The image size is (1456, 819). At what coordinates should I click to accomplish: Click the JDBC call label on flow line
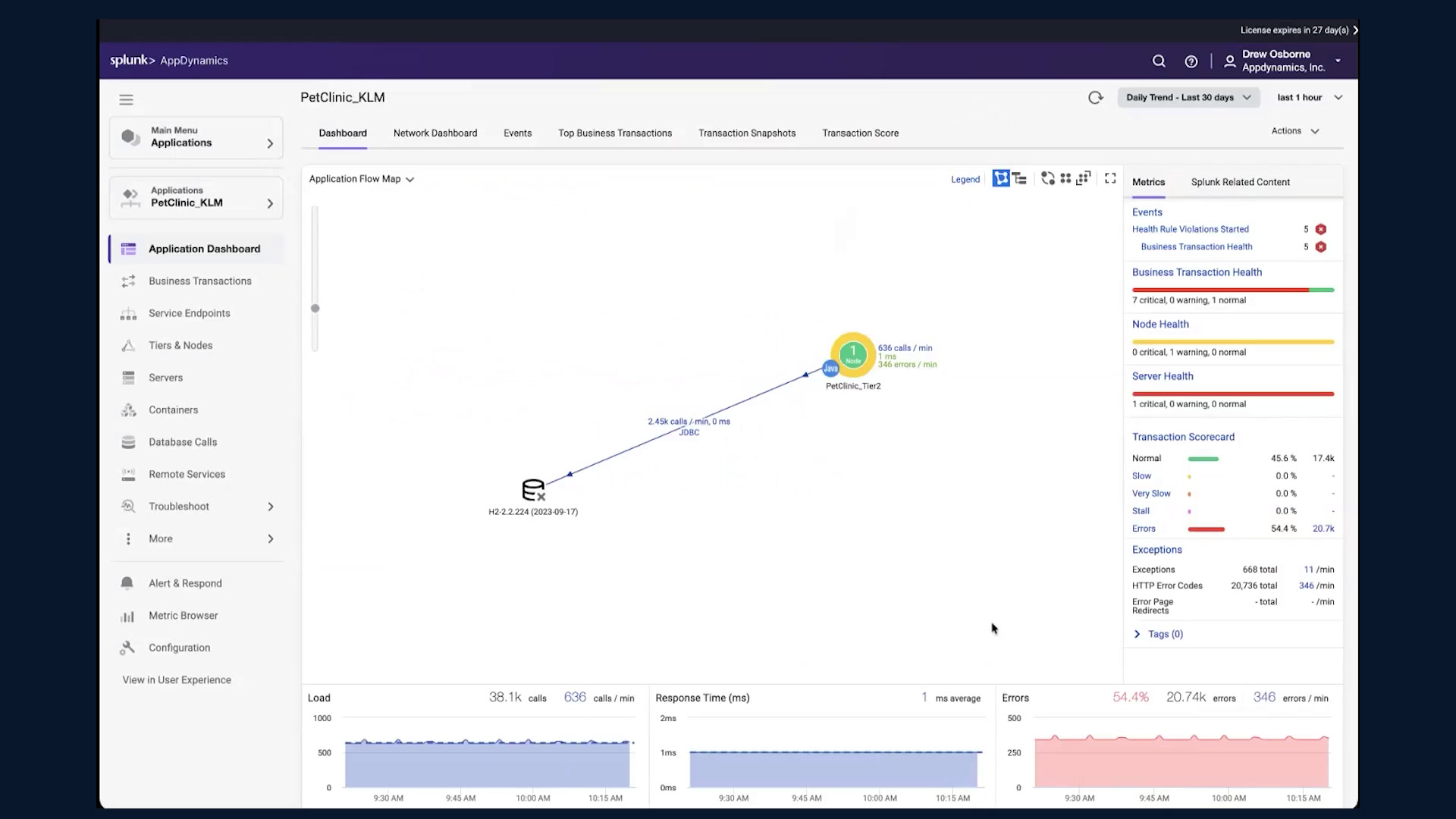pyautogui.click(x=689, y=432)
